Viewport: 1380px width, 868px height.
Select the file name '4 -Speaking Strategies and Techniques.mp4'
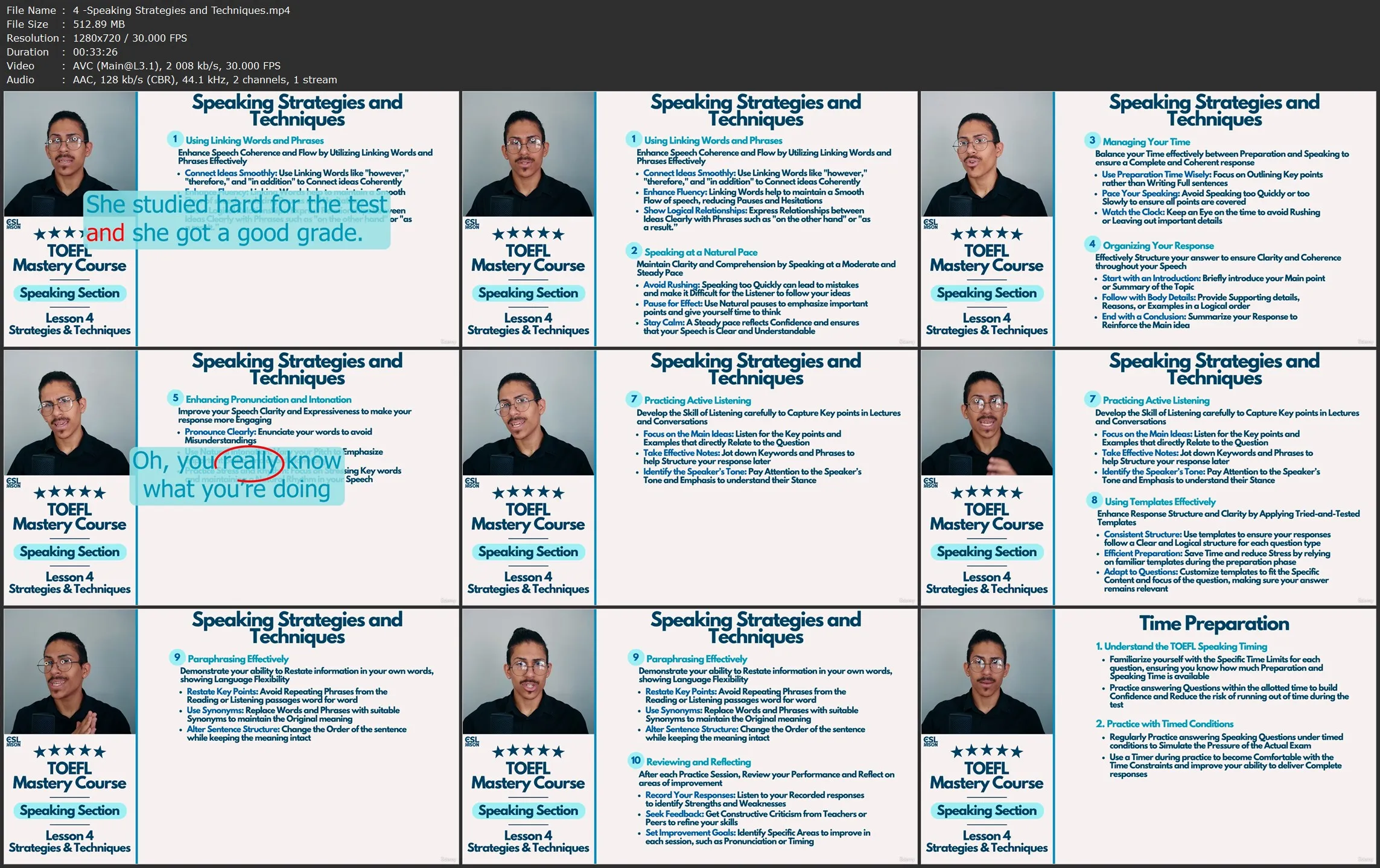click(182, 10)
